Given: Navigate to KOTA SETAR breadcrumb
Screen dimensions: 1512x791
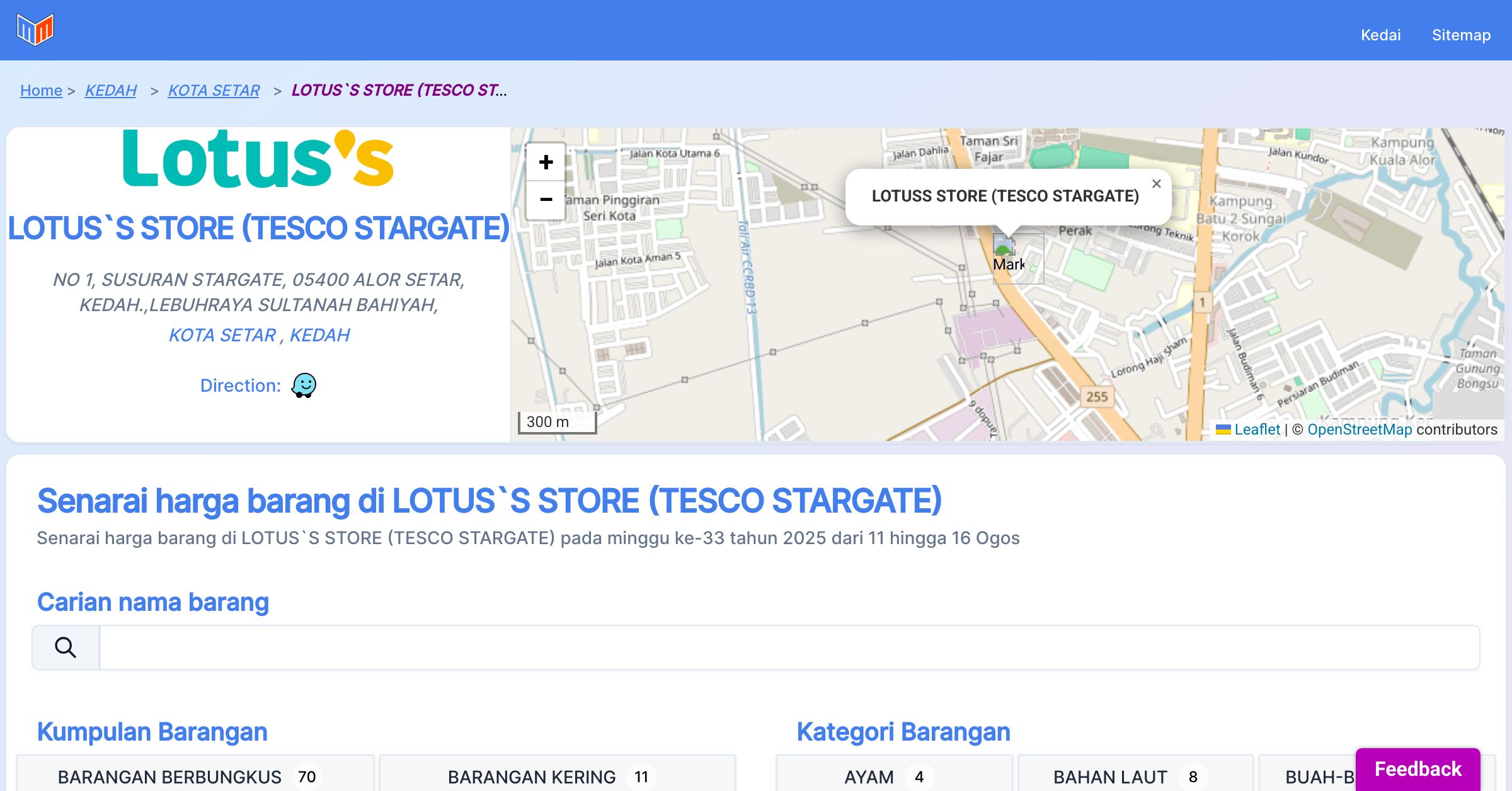Looking at the screenshot, I should [214, 90].
